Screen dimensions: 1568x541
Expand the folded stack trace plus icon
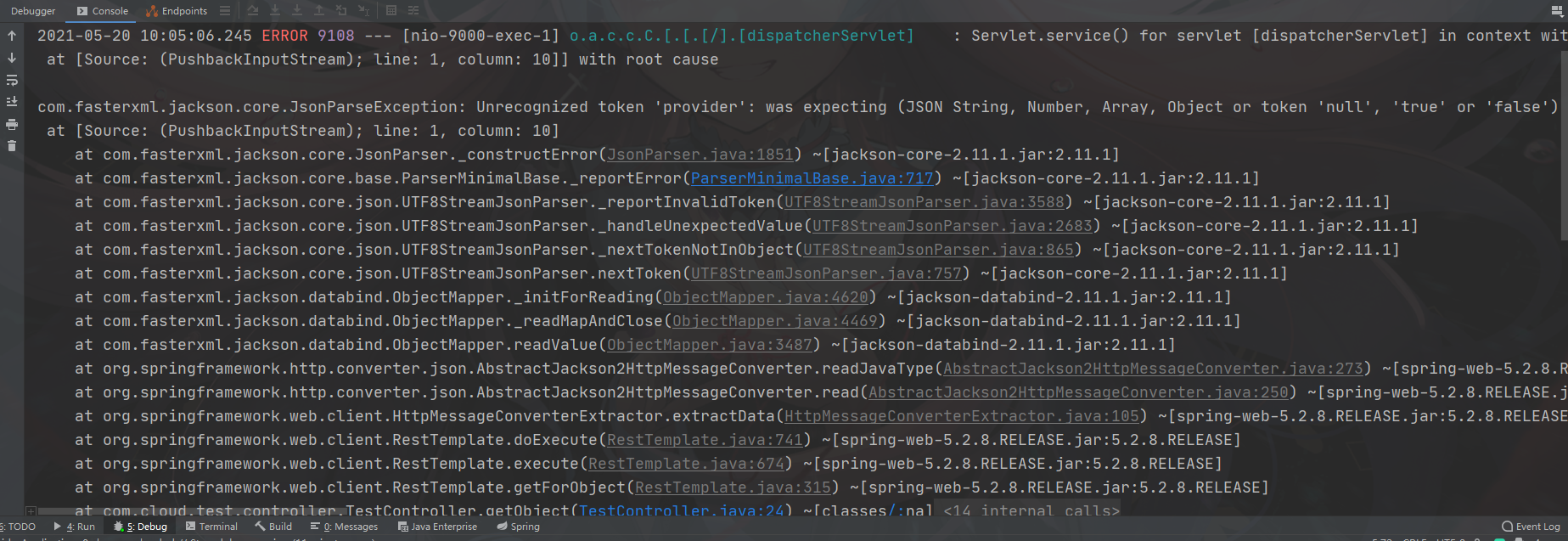[x=31, y=511]
